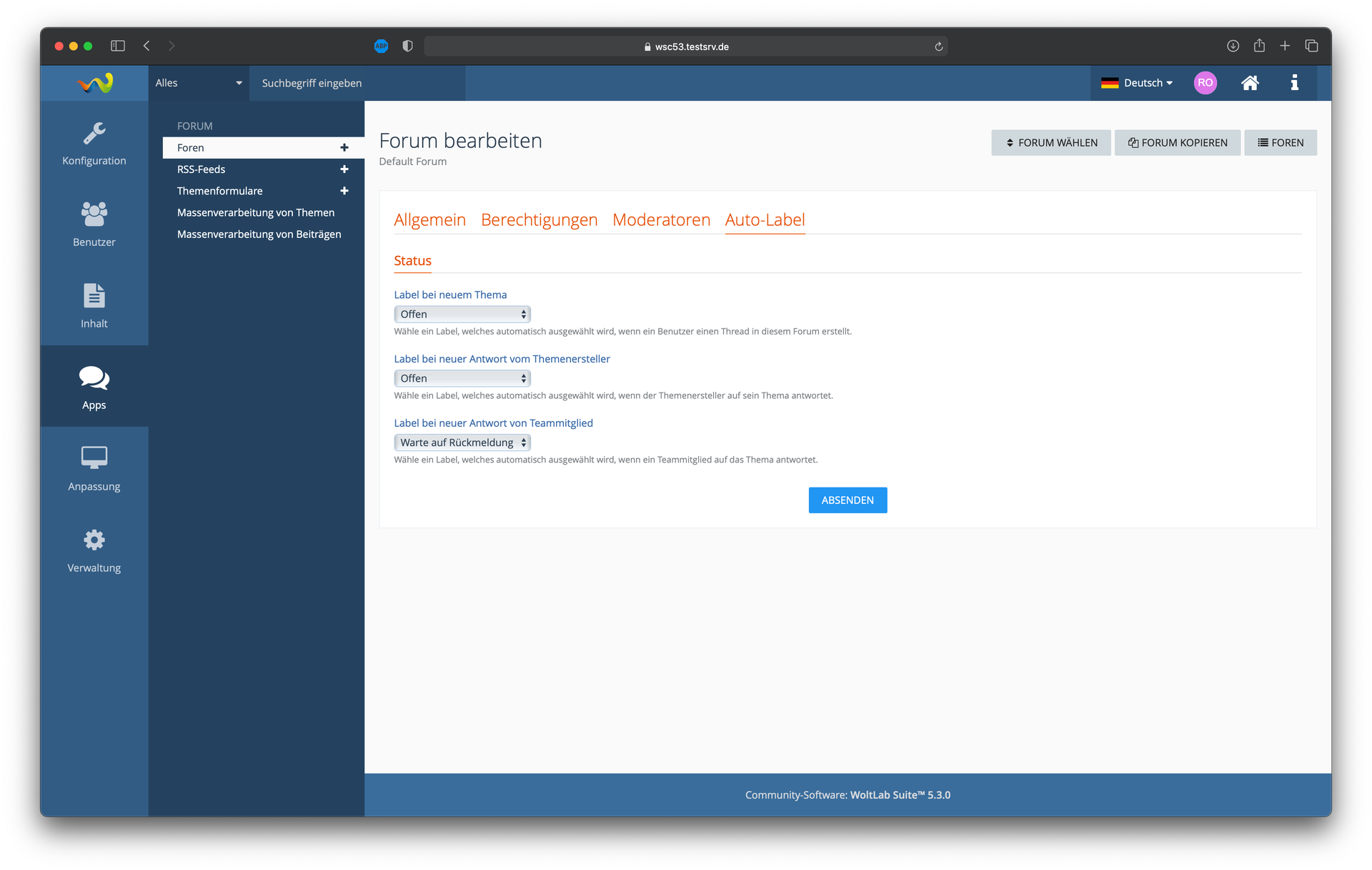Click the info icon in header
The width and height of the screenshot is (1372, 870).
(x=1294, y=83)
